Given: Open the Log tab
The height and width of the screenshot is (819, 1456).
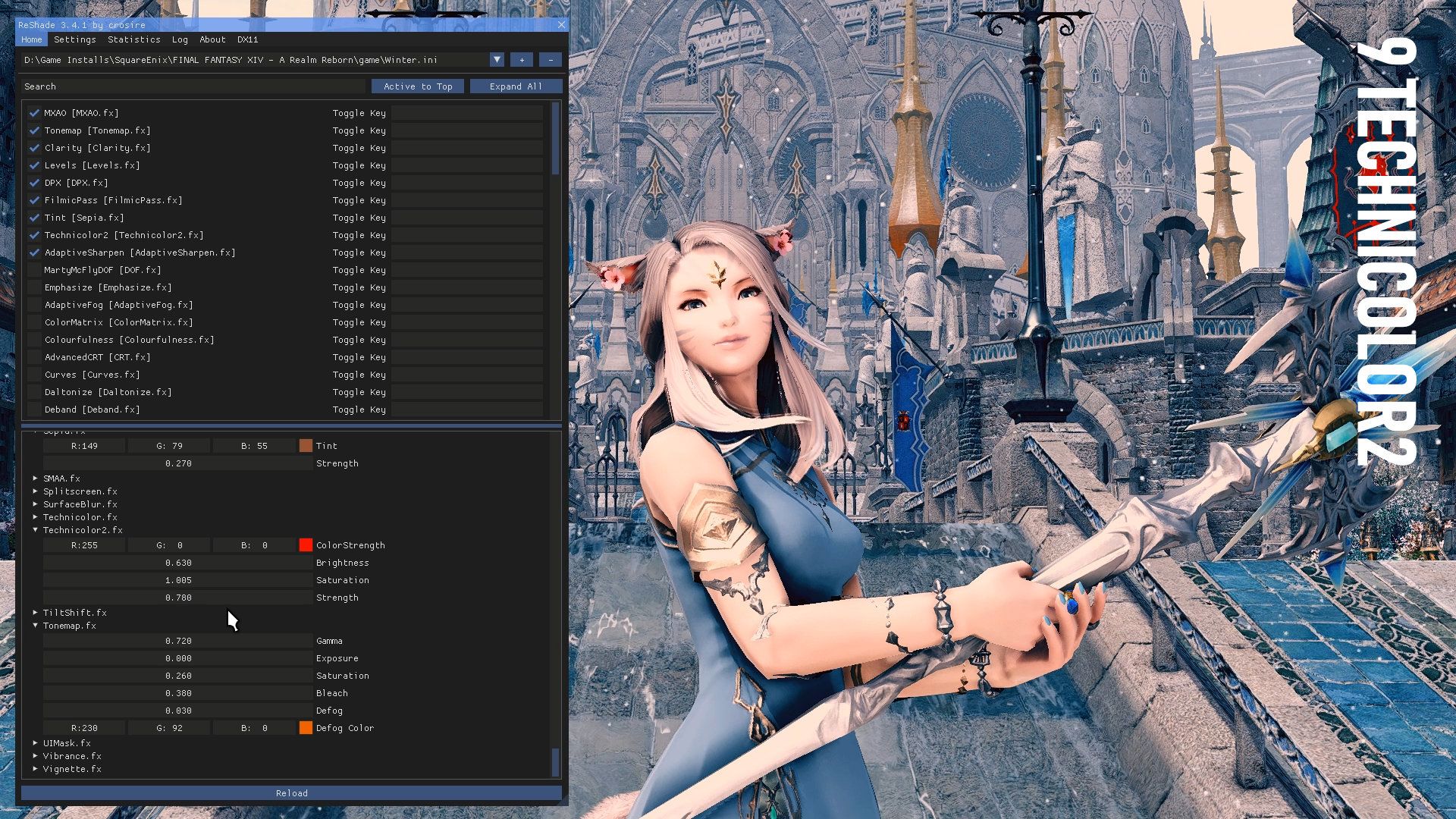Looking at the screenshot, I should [x=180, y=39].
